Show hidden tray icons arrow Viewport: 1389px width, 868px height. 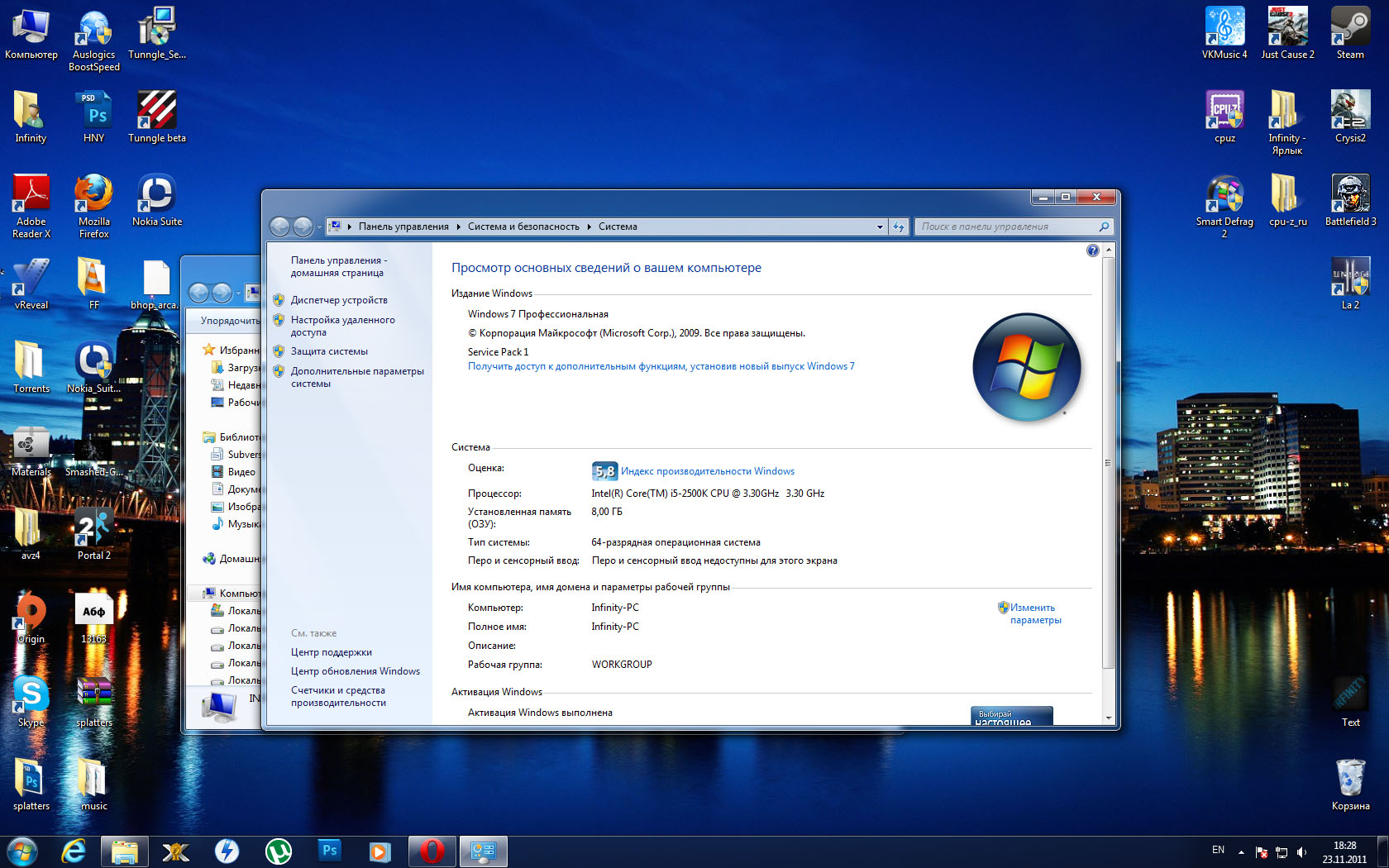pyautogui.click(x=1241, y=851)
